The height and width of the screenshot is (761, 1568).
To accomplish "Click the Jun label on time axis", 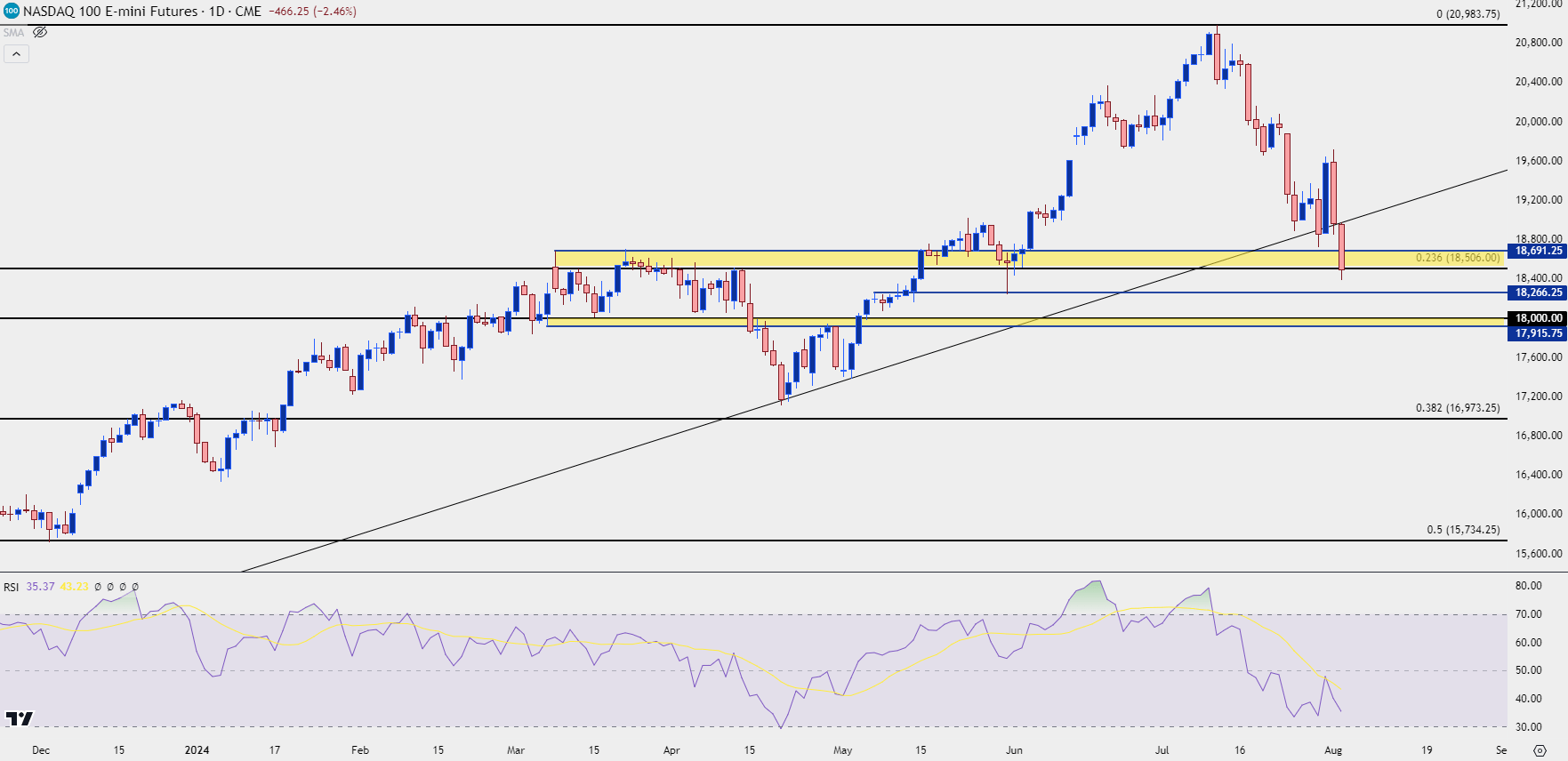I will [1014, 750].
